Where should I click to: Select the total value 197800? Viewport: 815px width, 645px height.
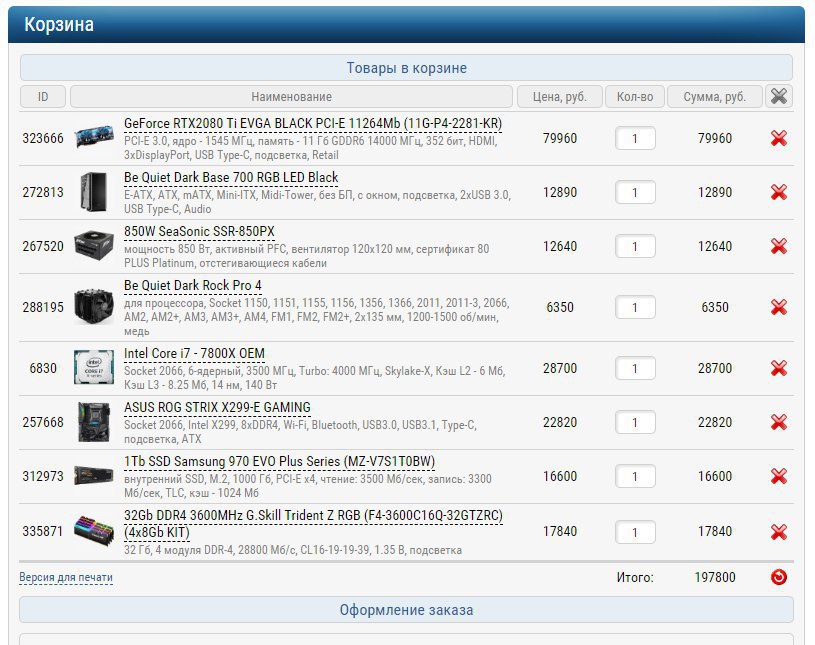715,577
